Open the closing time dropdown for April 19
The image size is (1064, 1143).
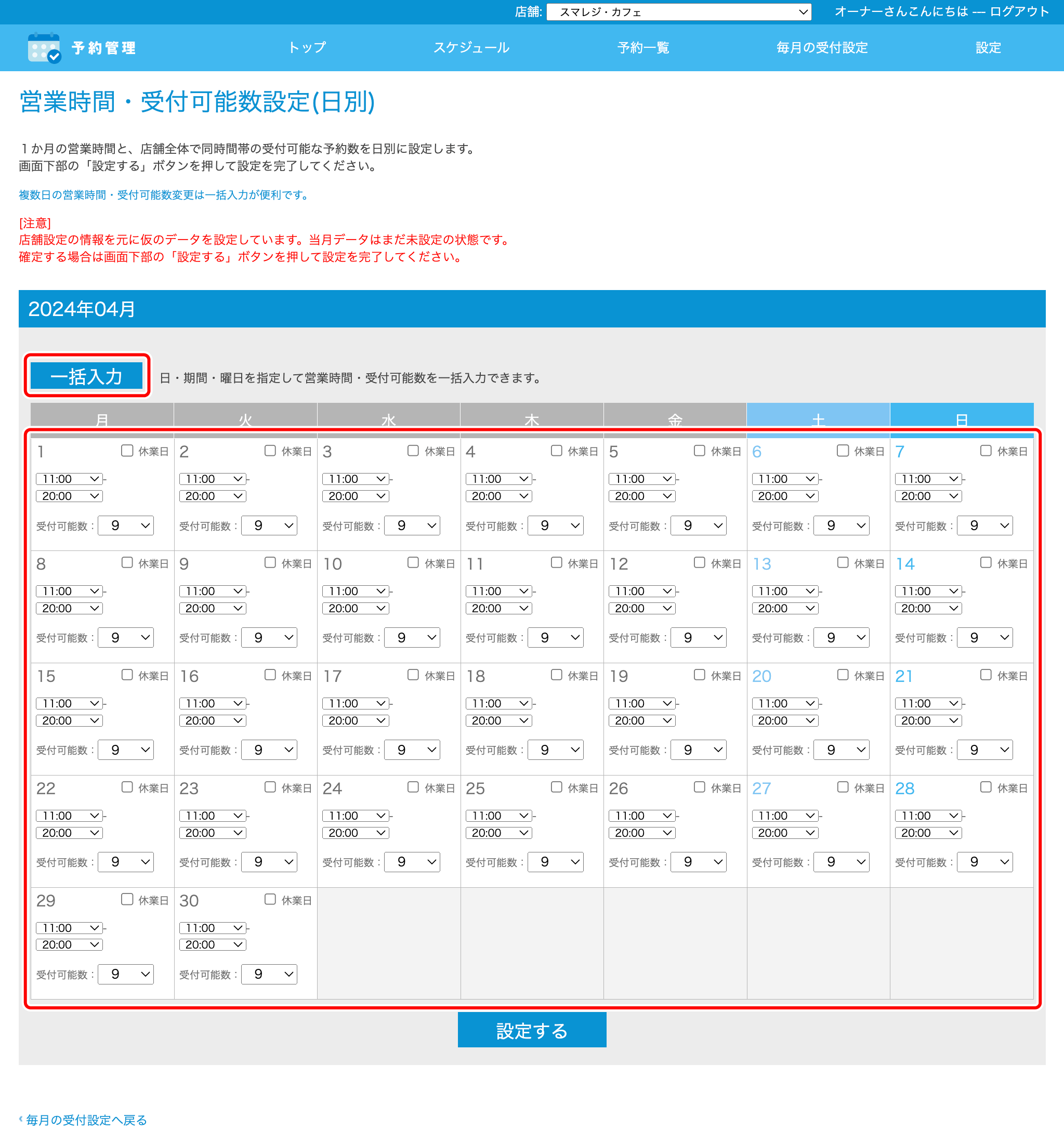click(642, 720)
